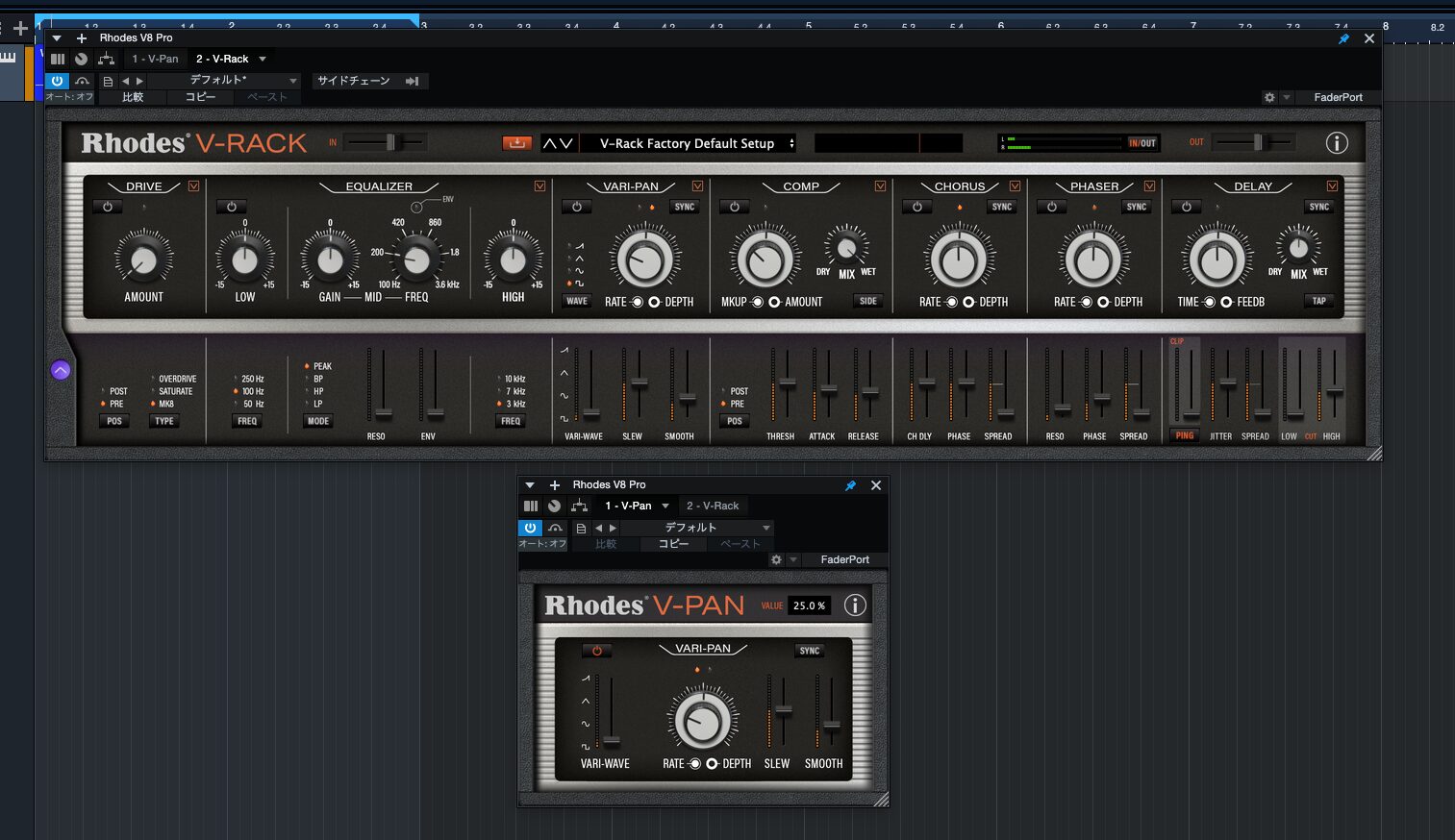
Task: Open dropdown arrow next to gear in V-Rack window
Action: pos(1286,97)
